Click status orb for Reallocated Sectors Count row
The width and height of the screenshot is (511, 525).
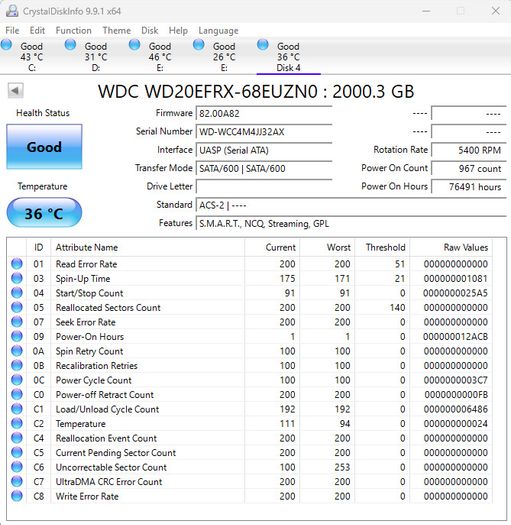coord(17,307)
